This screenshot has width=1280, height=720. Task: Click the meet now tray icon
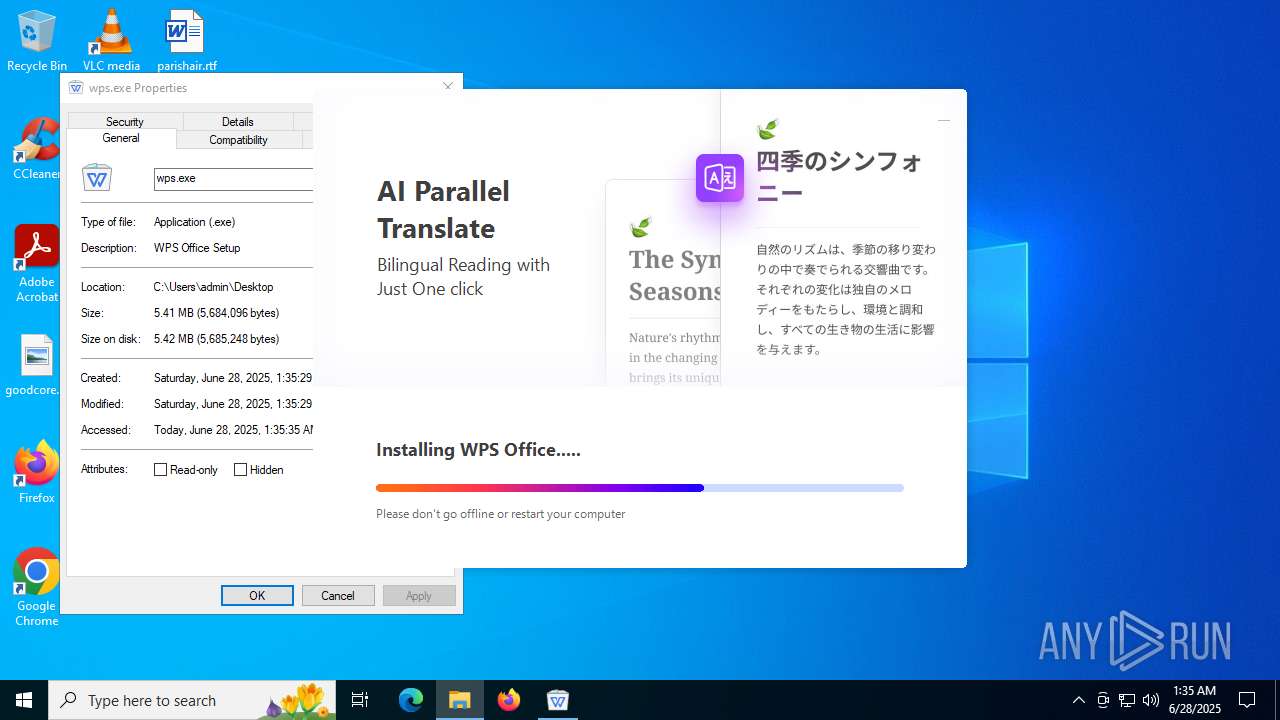1103,700
